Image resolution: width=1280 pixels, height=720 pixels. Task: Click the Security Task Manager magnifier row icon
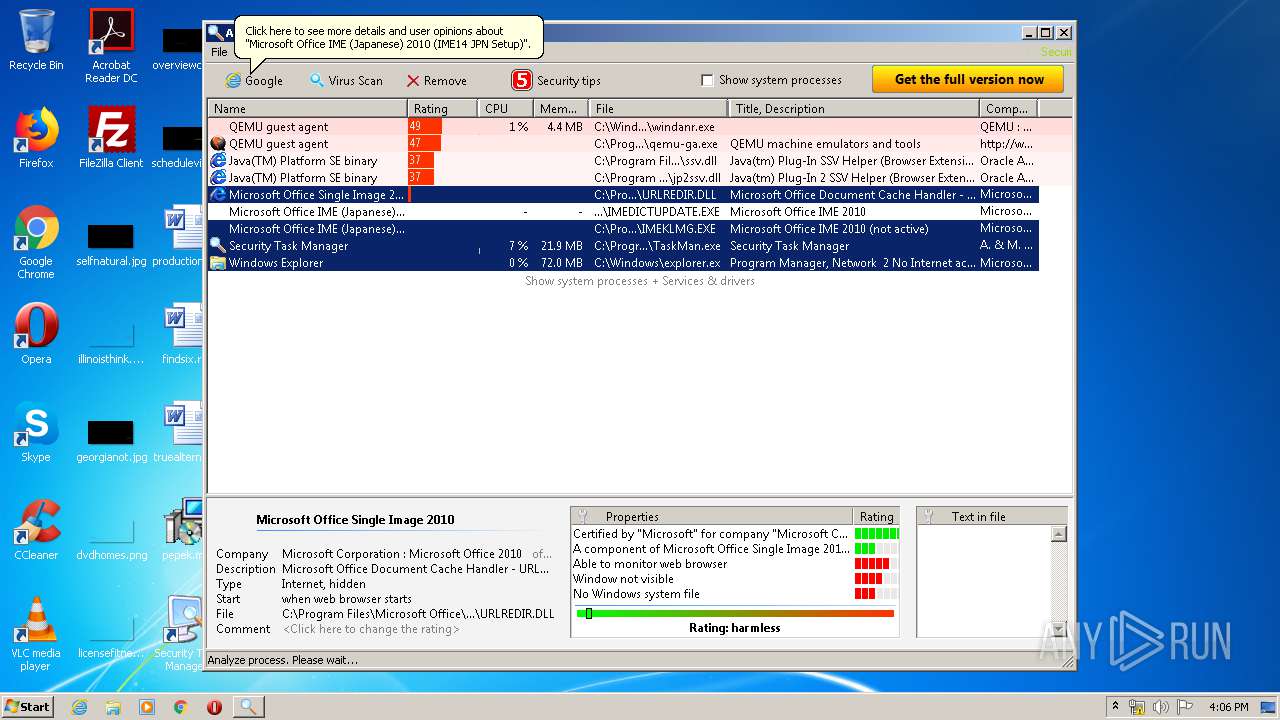(218, 246)
